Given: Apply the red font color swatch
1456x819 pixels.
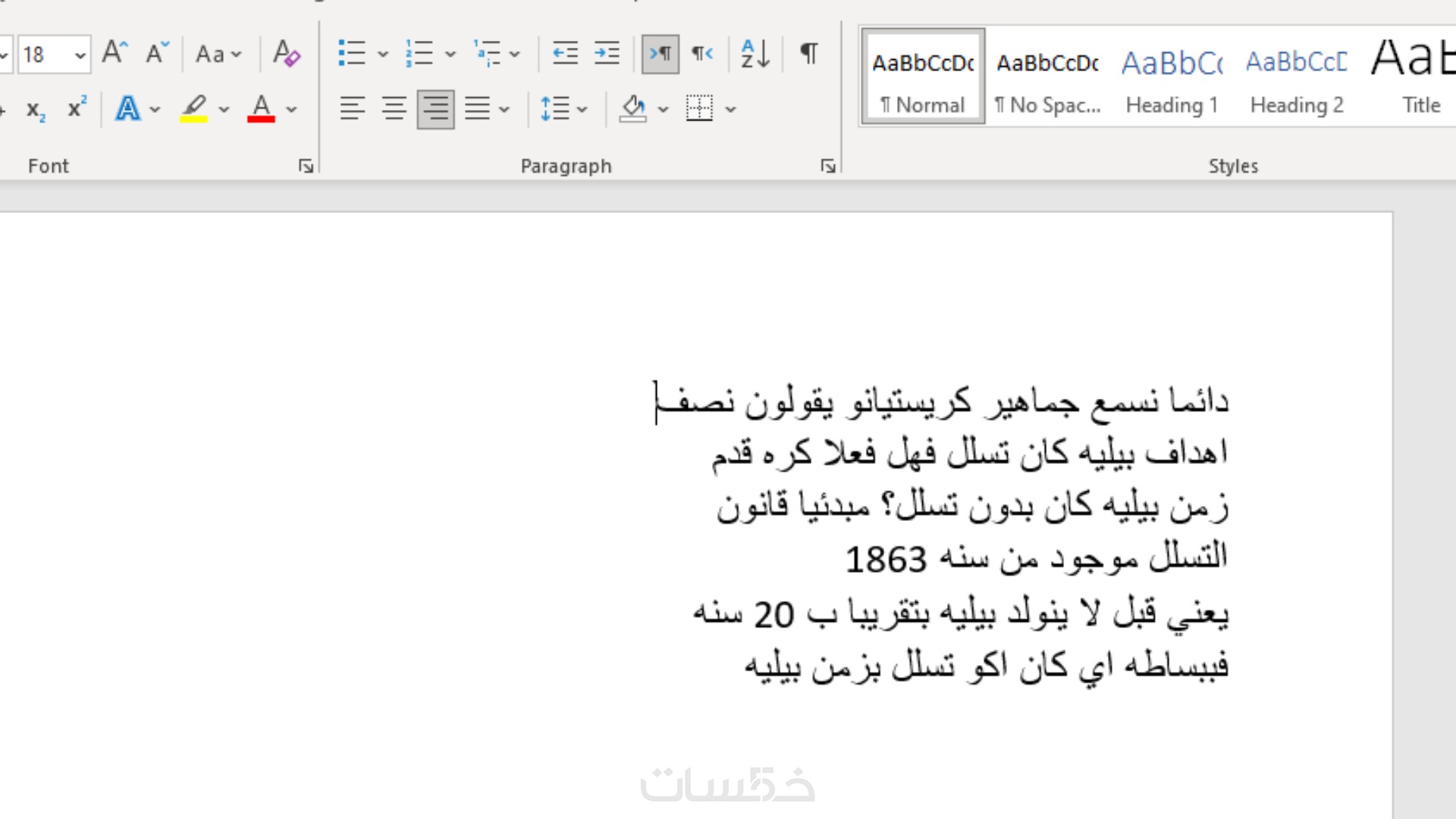Looking at the screenshot, I should [261, 109].
